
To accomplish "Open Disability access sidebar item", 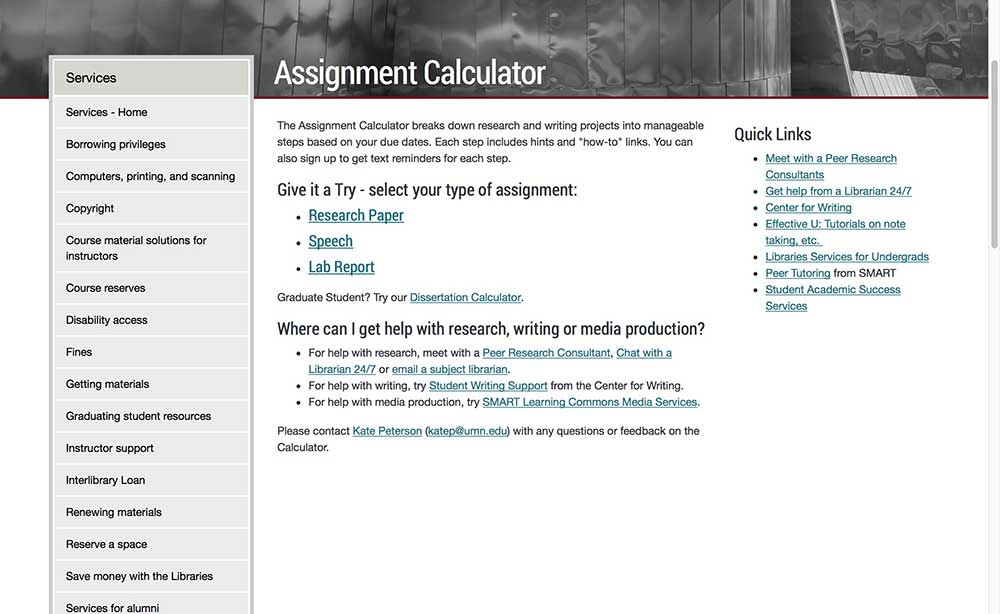I will pos(151,319).
